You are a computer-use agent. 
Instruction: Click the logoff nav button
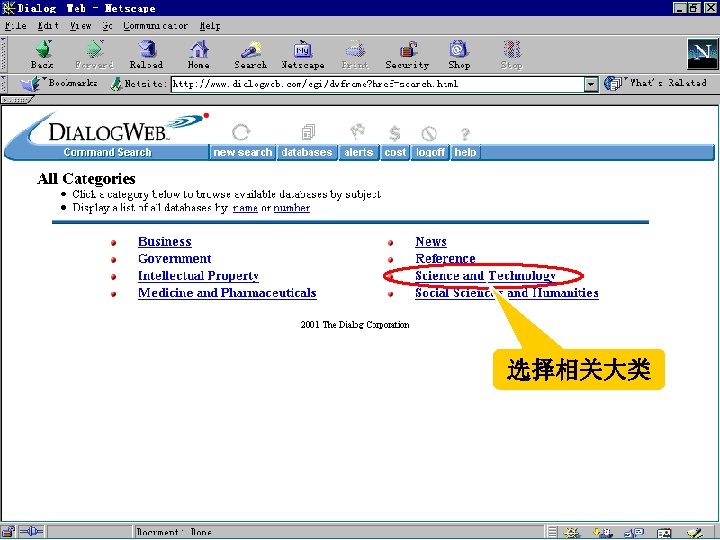point(430,152)
